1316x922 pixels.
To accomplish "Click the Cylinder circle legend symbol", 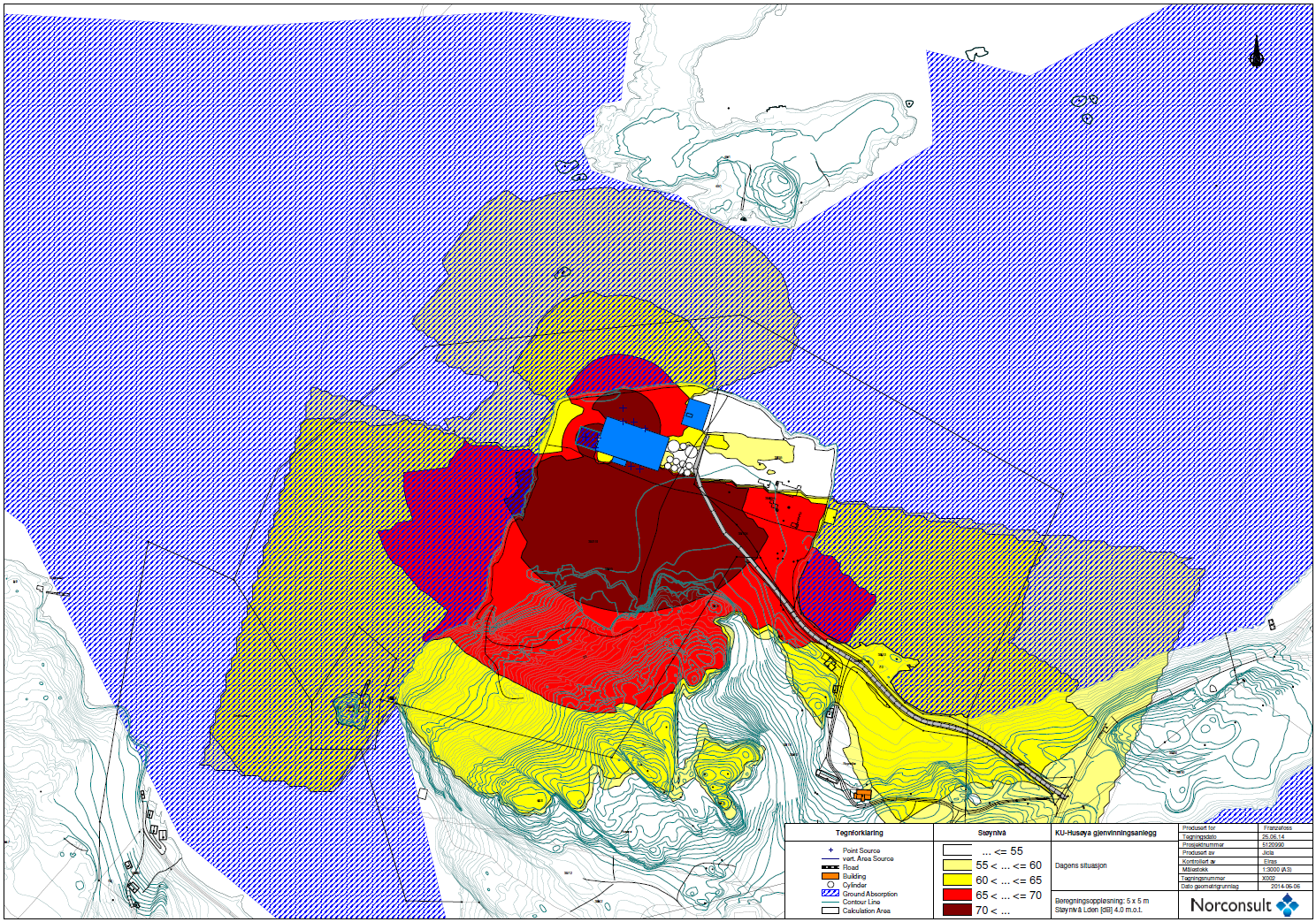I will [x=830, y=884].
